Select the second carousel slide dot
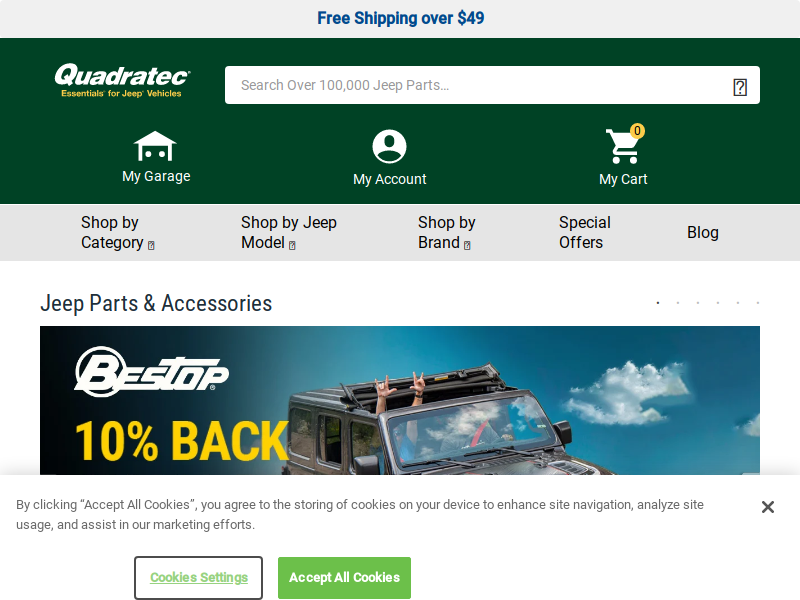 tap(678, 303)
